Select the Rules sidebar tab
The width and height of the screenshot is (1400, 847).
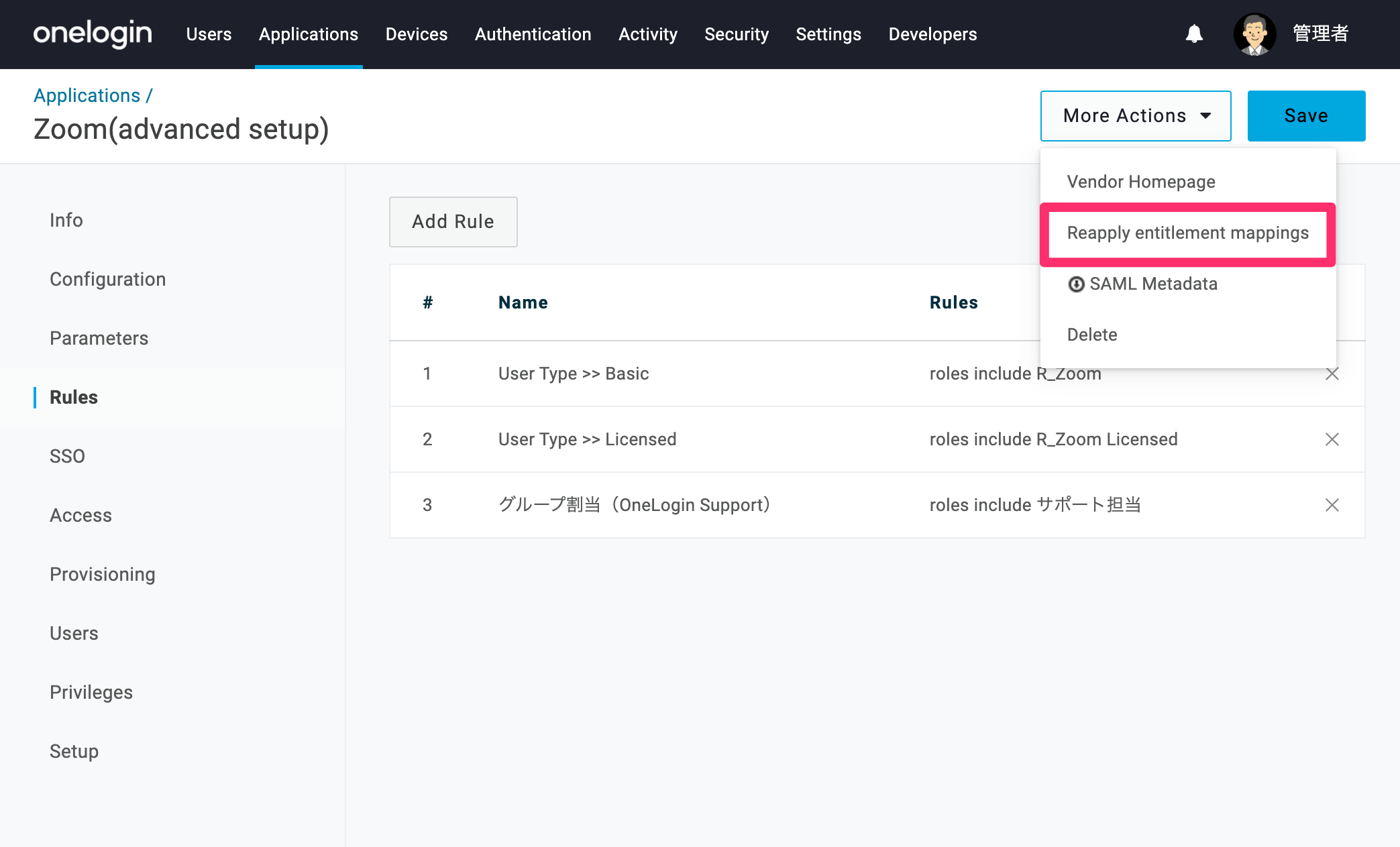[74, 397]
